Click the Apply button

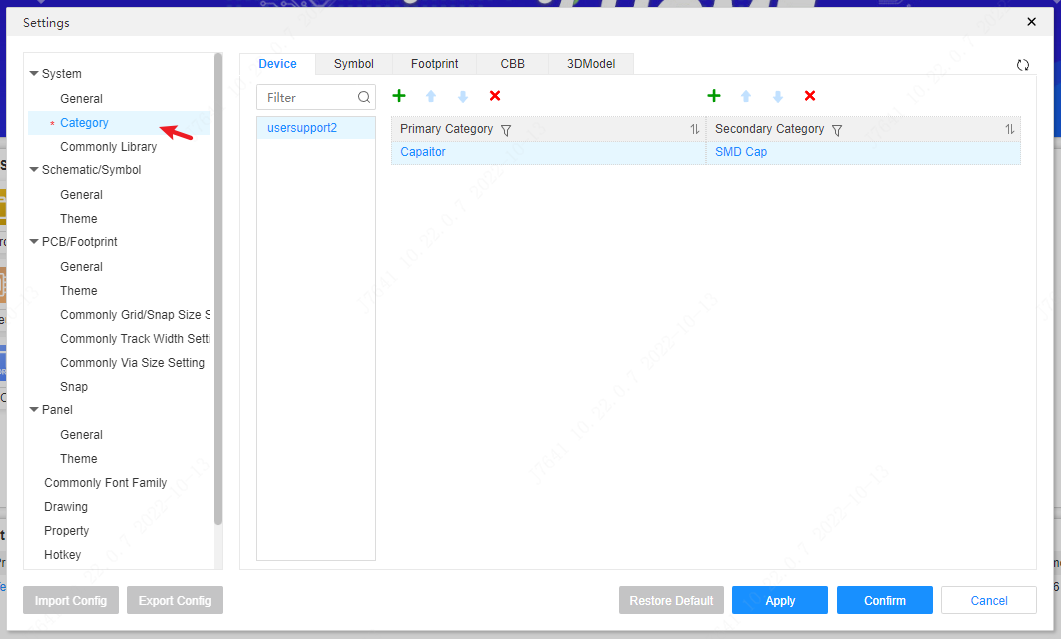[779, 600]
